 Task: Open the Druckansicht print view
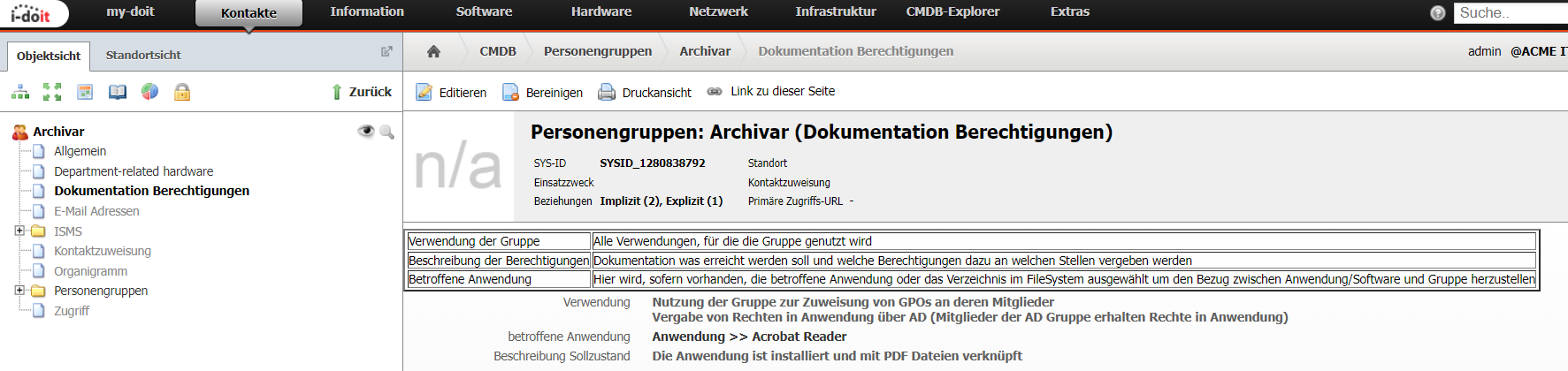point(657,93)
